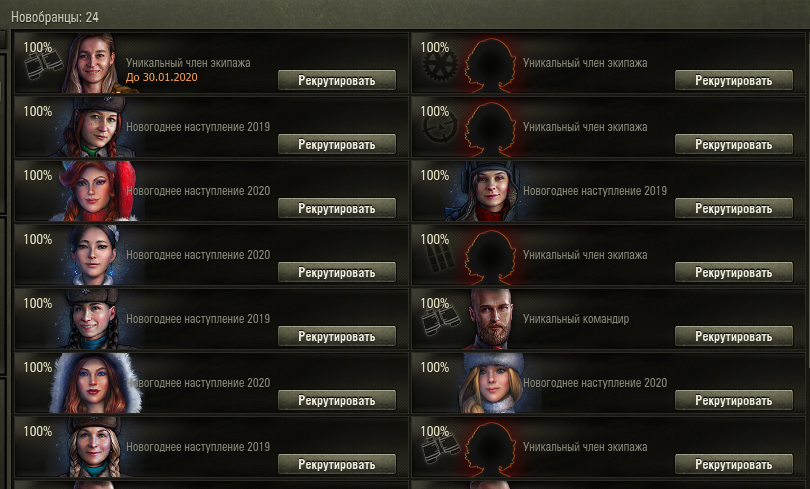Click the binoculars icon beside the recruit expiring 30.01.2020
The height and width of the screenshot is (489, 810).
pos(43,66)
